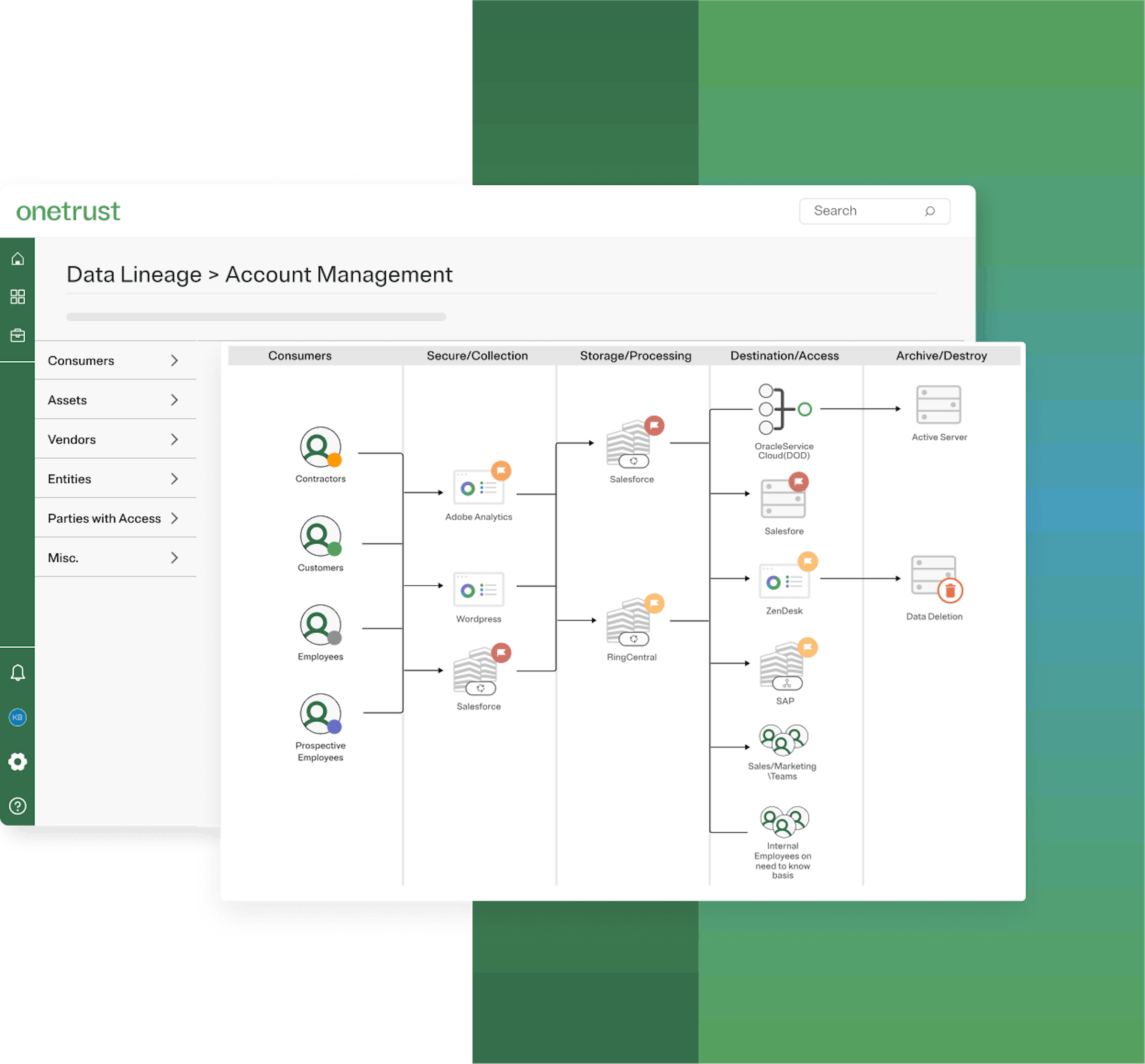Click the briefcase icon in sidebar

click(x=18, y=335)
